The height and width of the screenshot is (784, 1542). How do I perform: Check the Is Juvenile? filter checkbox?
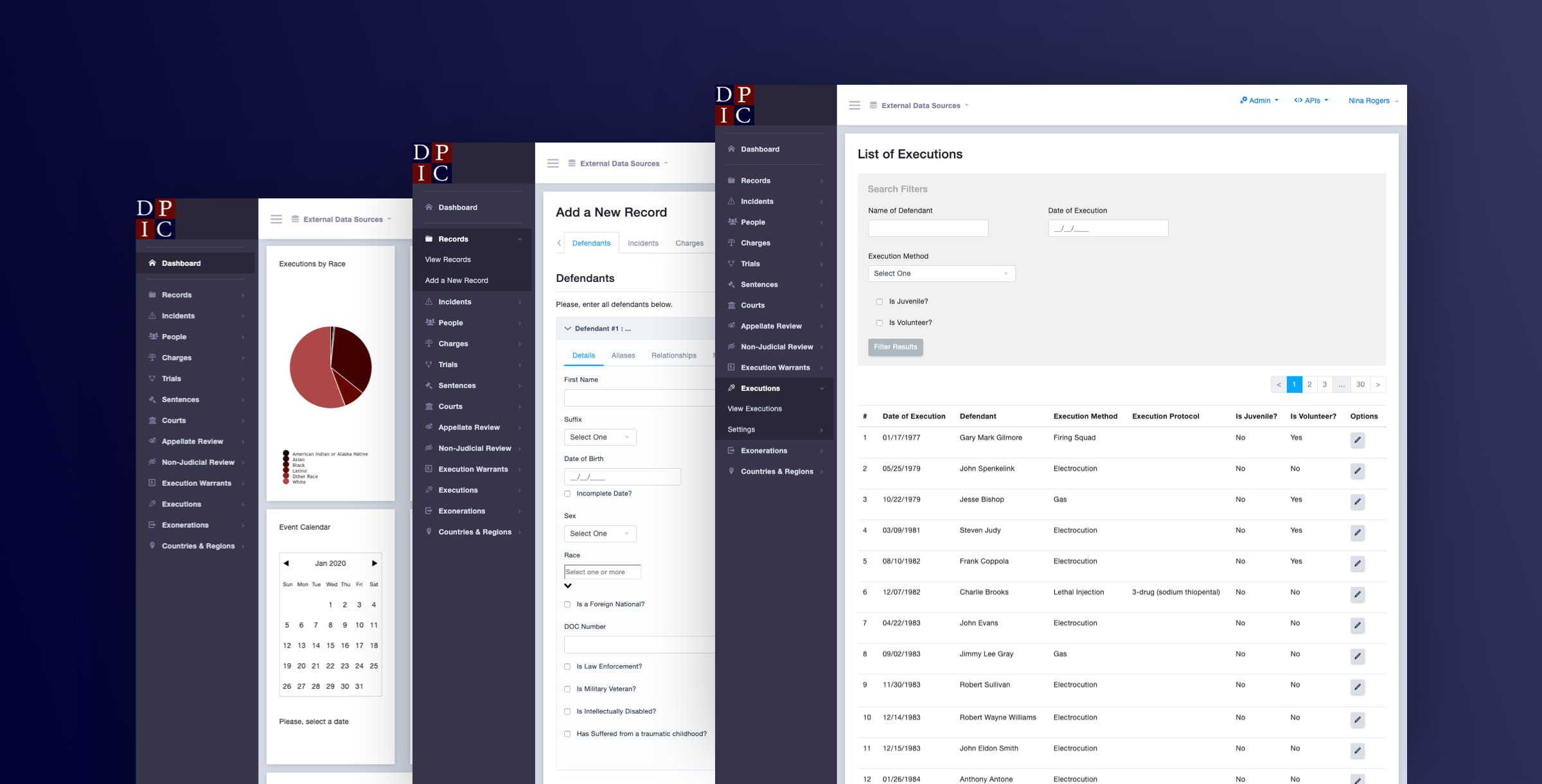pos(880,302)
